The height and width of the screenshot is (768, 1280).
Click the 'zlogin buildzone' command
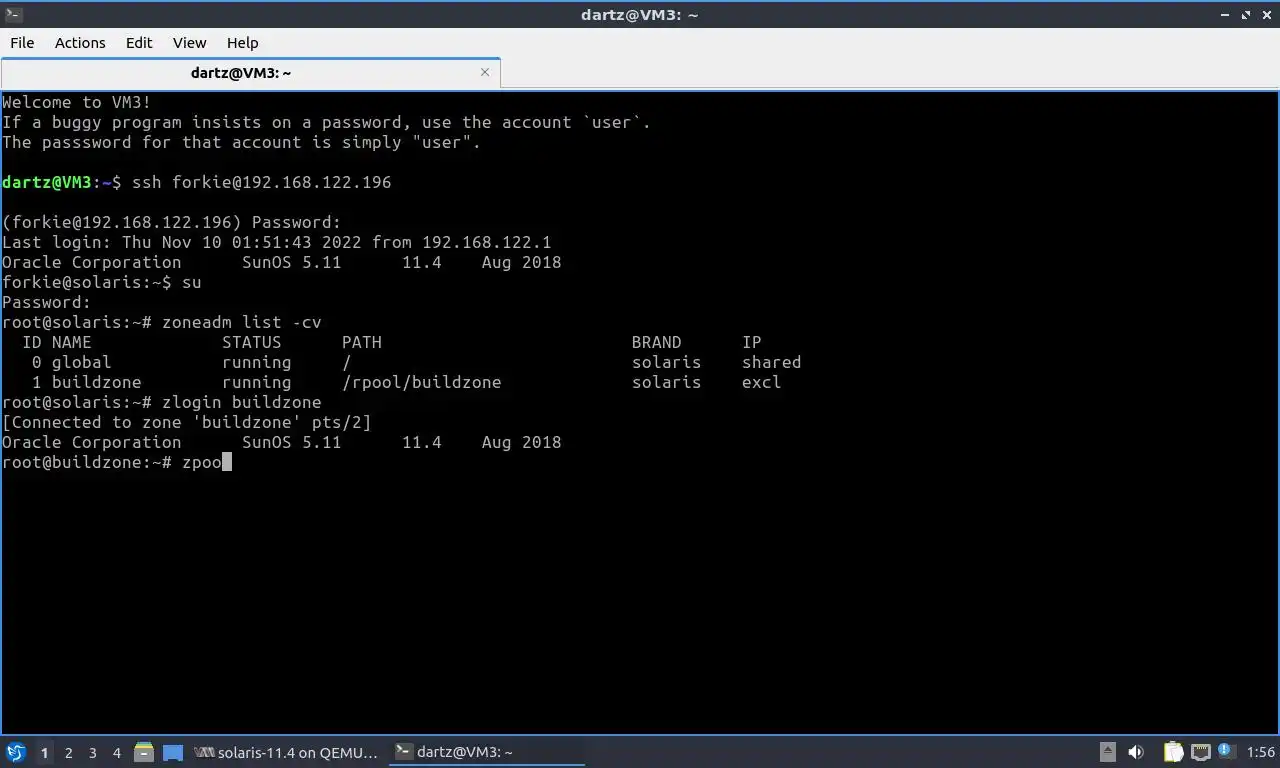[242, 402]
